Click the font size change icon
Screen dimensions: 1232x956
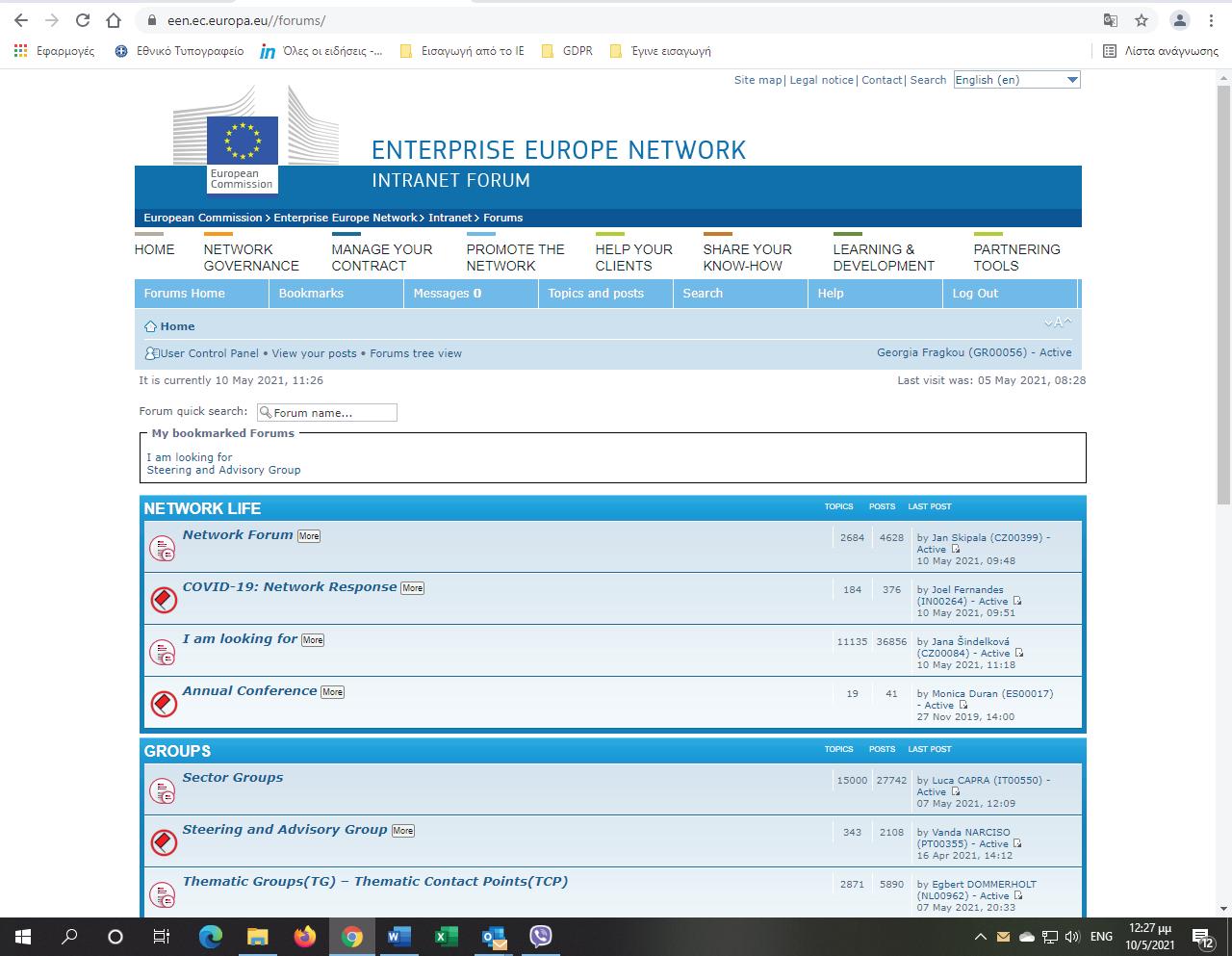point(1058,323)
